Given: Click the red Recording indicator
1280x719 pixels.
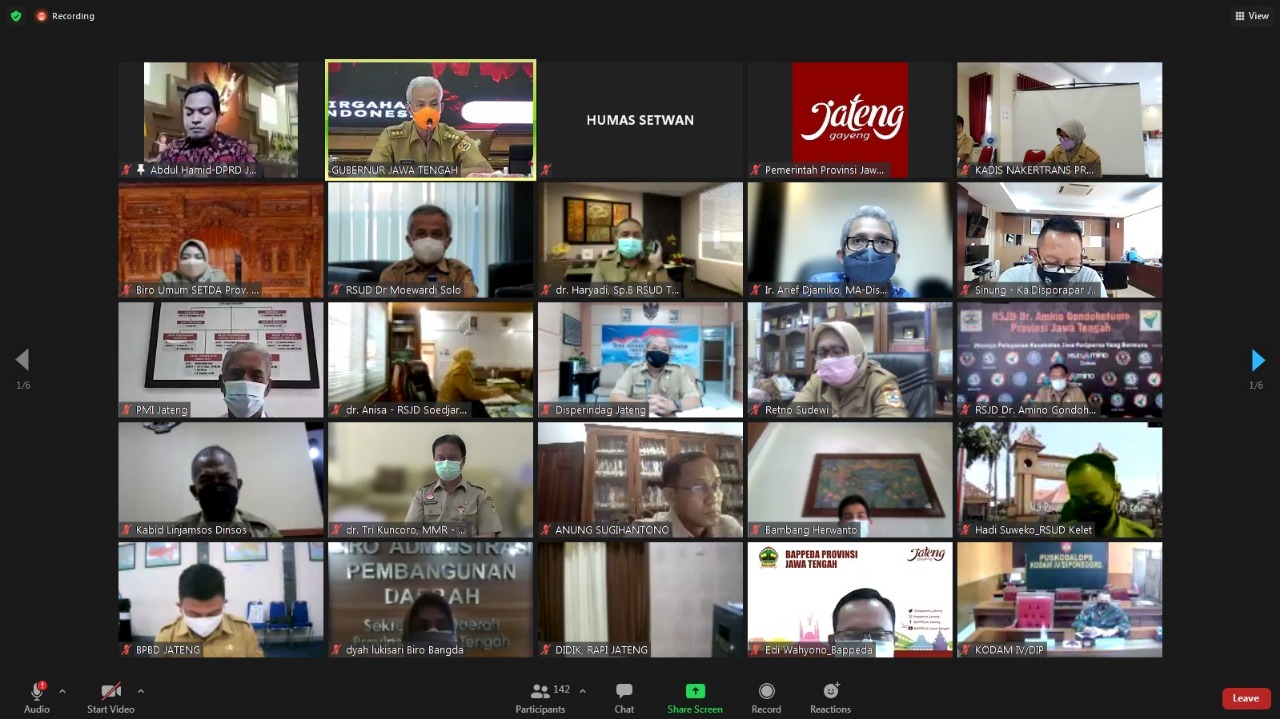Looking at the screenshot, I should point(66,16).
